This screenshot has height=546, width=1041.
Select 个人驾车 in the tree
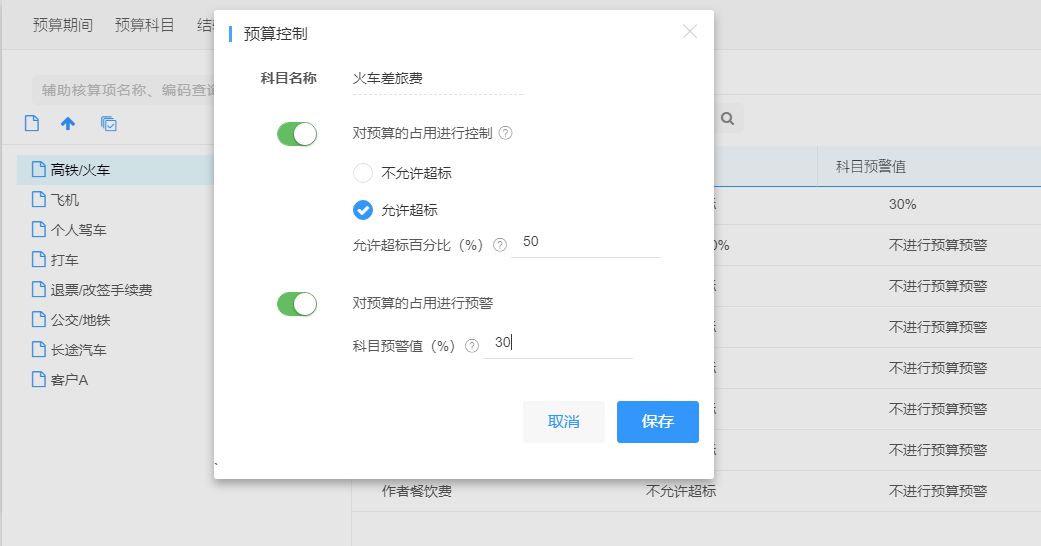[78, 230]
